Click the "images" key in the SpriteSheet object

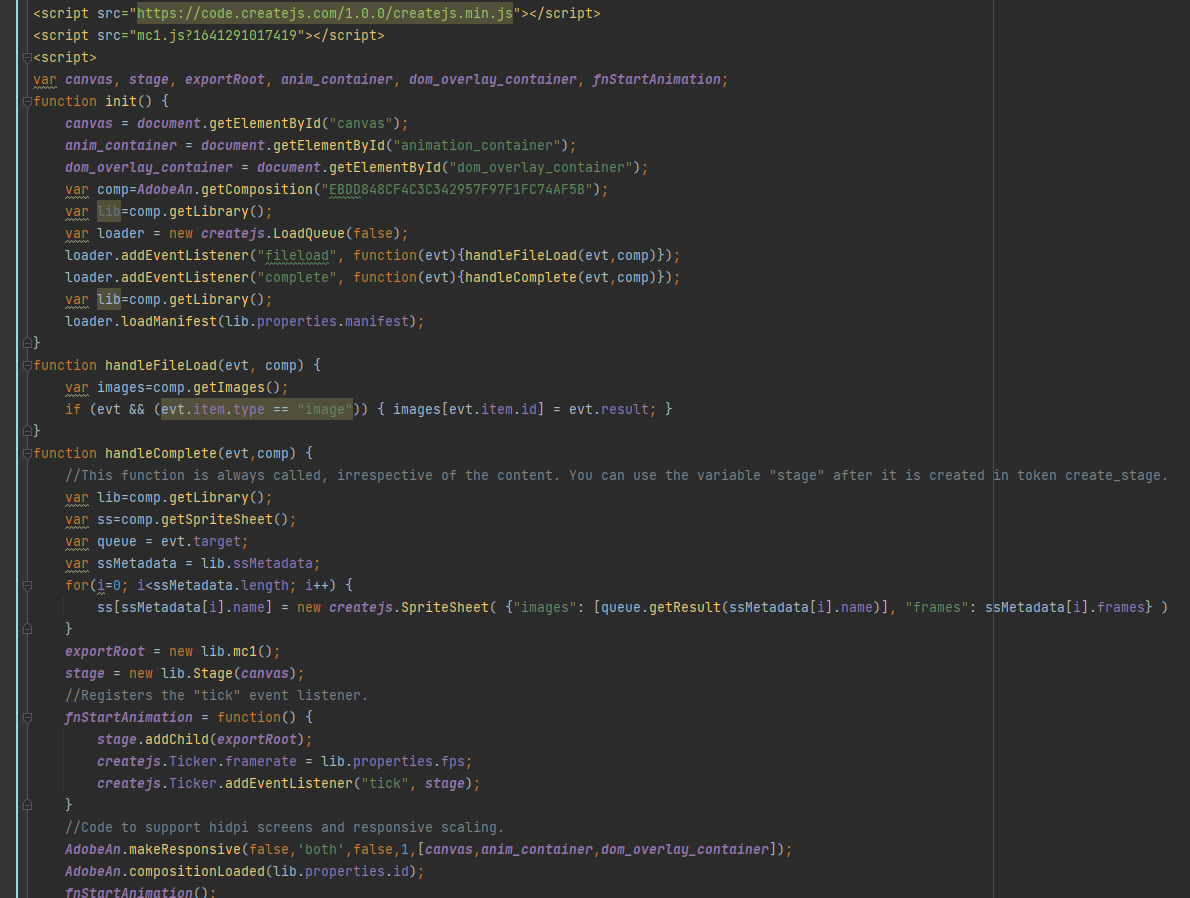(x=545, y=607)
